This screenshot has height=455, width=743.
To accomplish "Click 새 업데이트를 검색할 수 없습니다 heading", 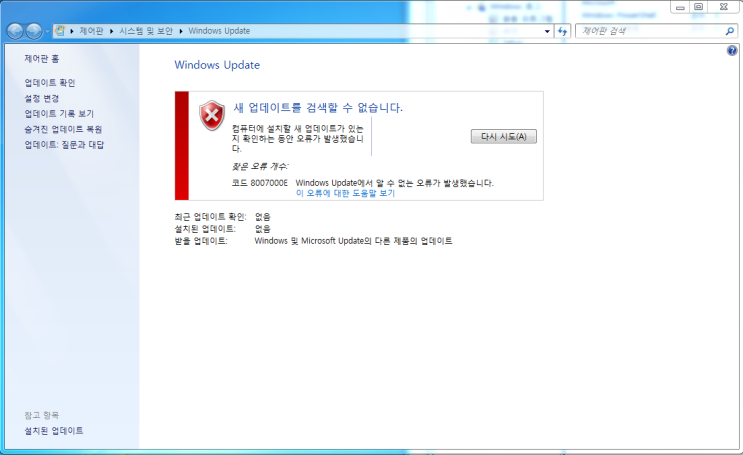I will (318, 108).
